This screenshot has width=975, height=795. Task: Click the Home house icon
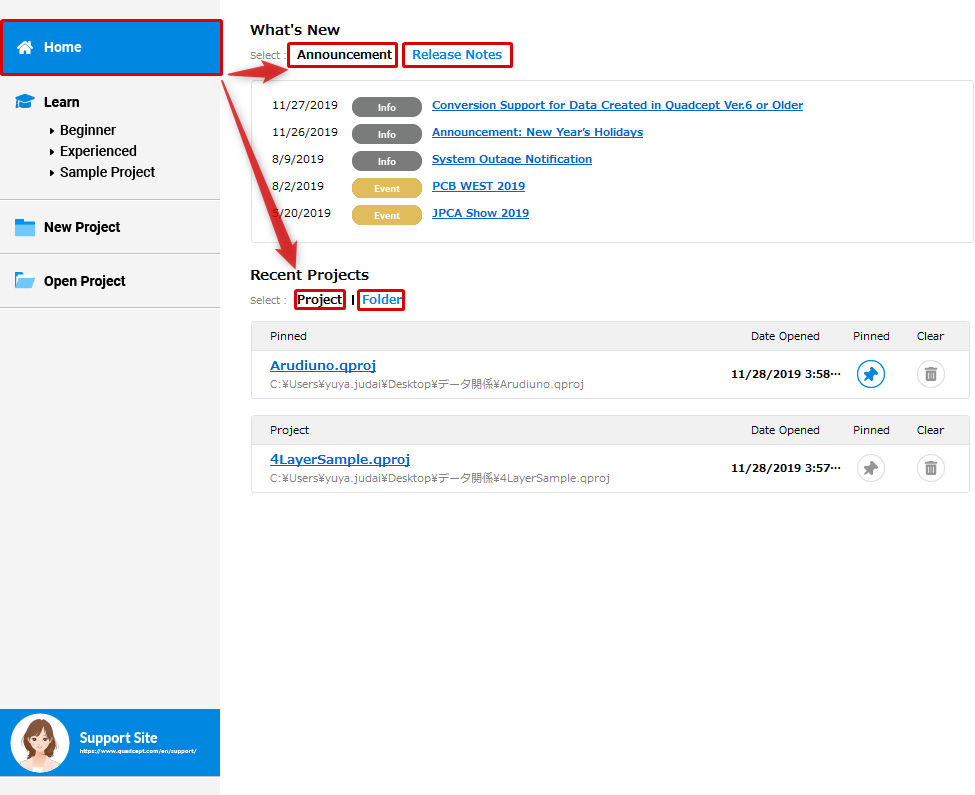(25, 47)
